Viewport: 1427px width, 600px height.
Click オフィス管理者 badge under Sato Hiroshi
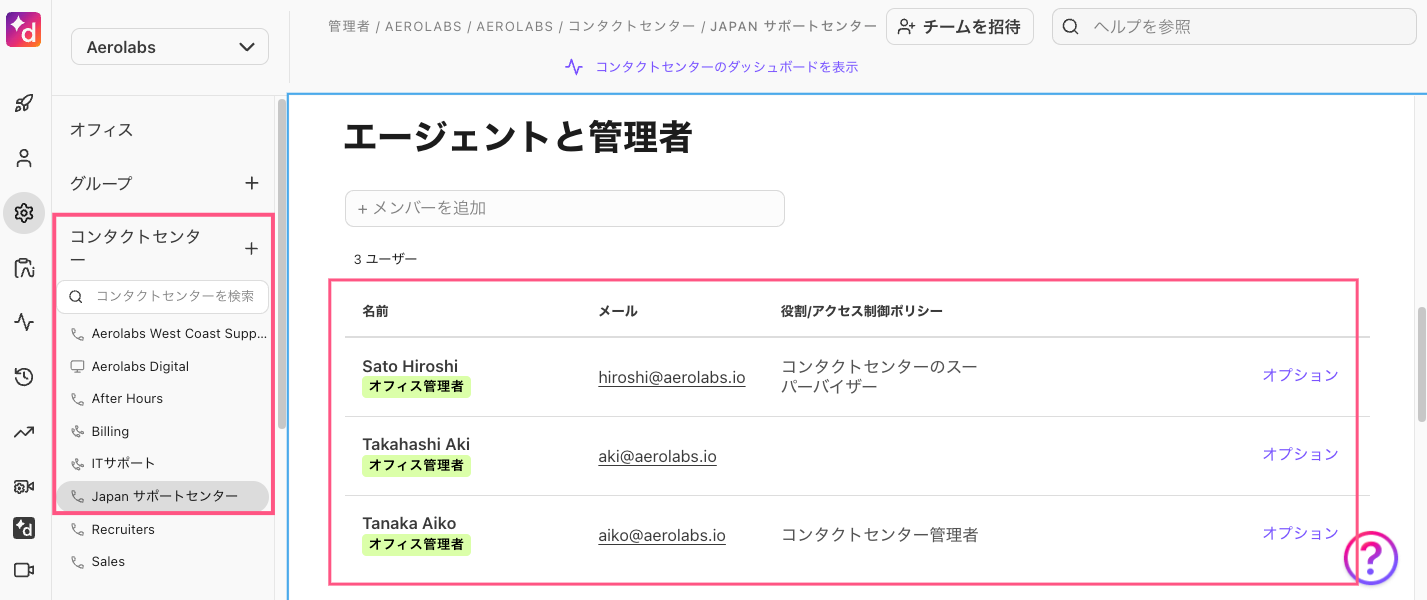point(416,386)
